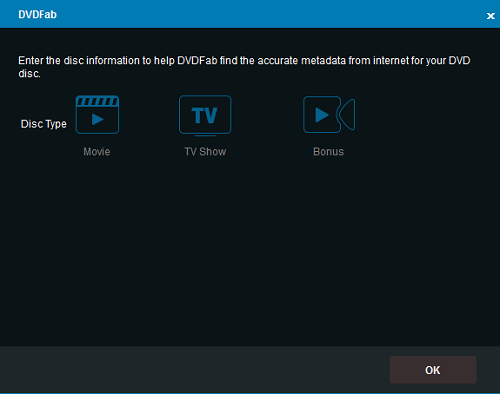Image resolution: width=500 pixels, height=394 pixels.
Task: Click the "Disc Type" label
Action: (44, 124)
